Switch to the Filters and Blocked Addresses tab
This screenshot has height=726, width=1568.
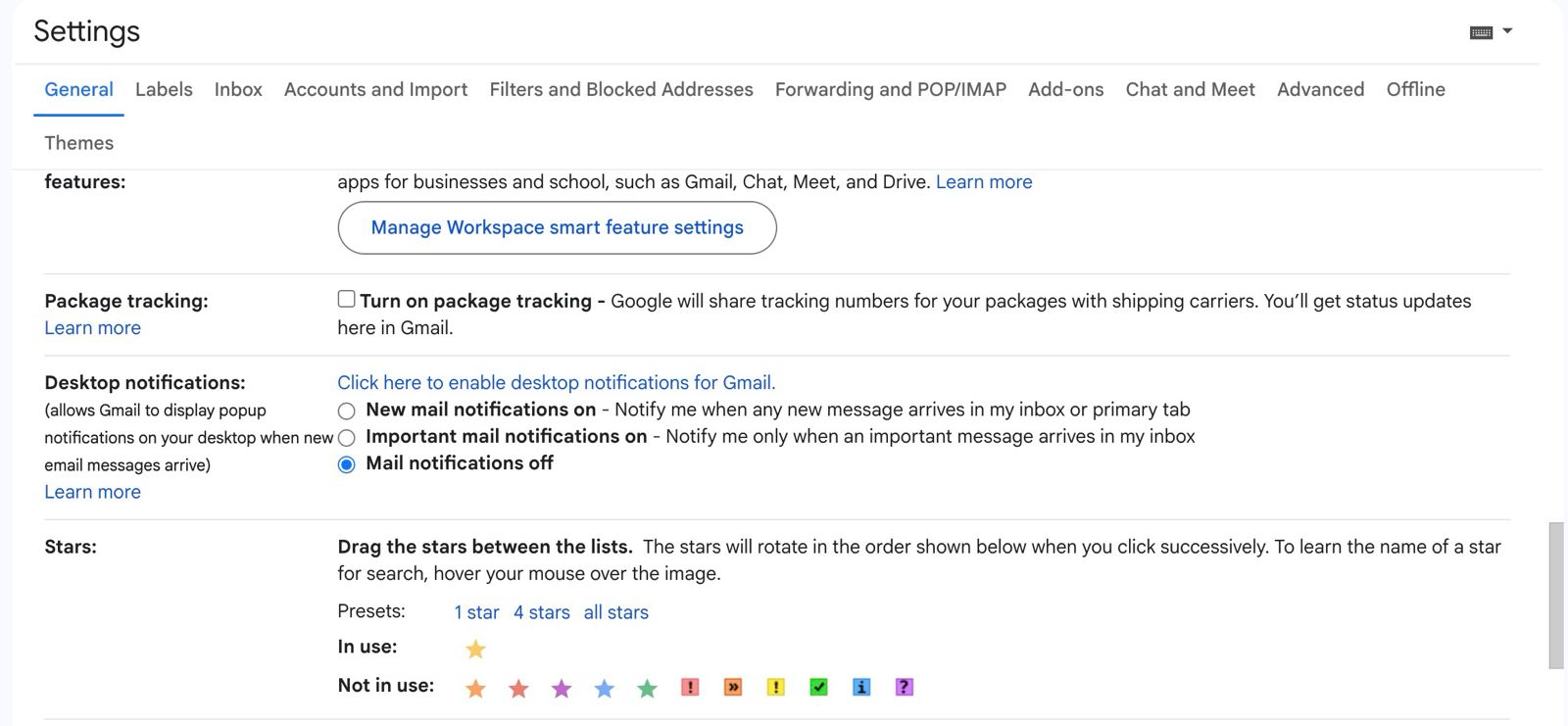click(x=620, y=89)
